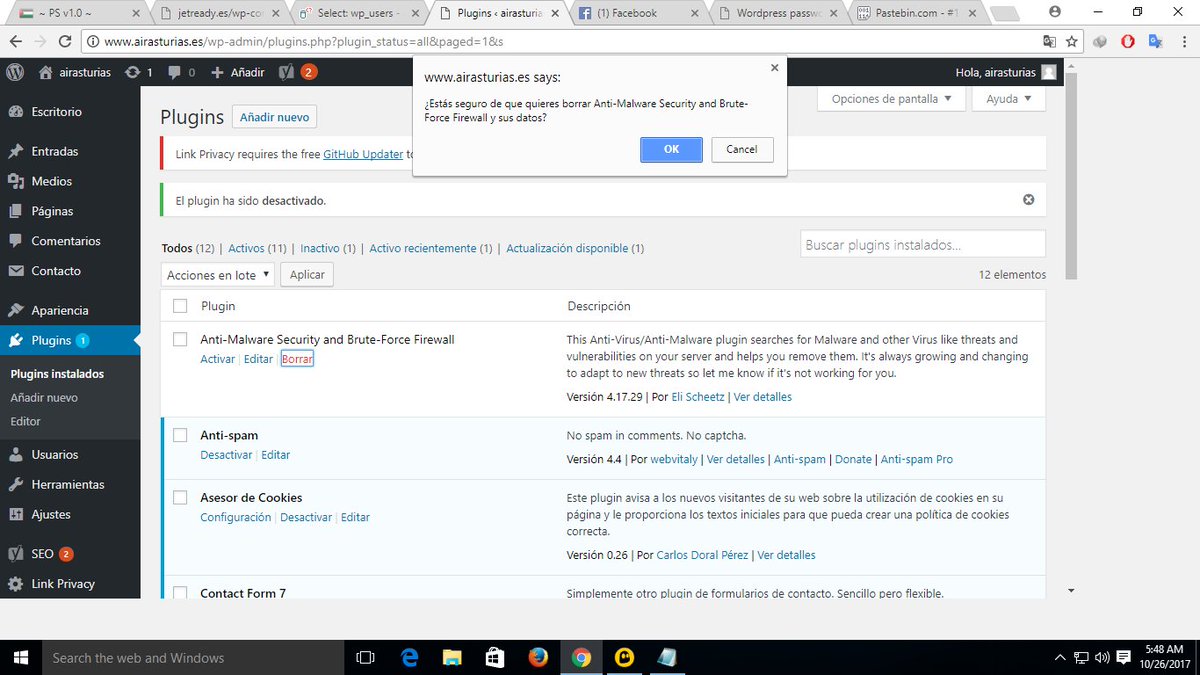This screenshot has height=675, width=1200.
Task: Launch Microsoft Edge from the taskbar
Action: coord(409,657)
